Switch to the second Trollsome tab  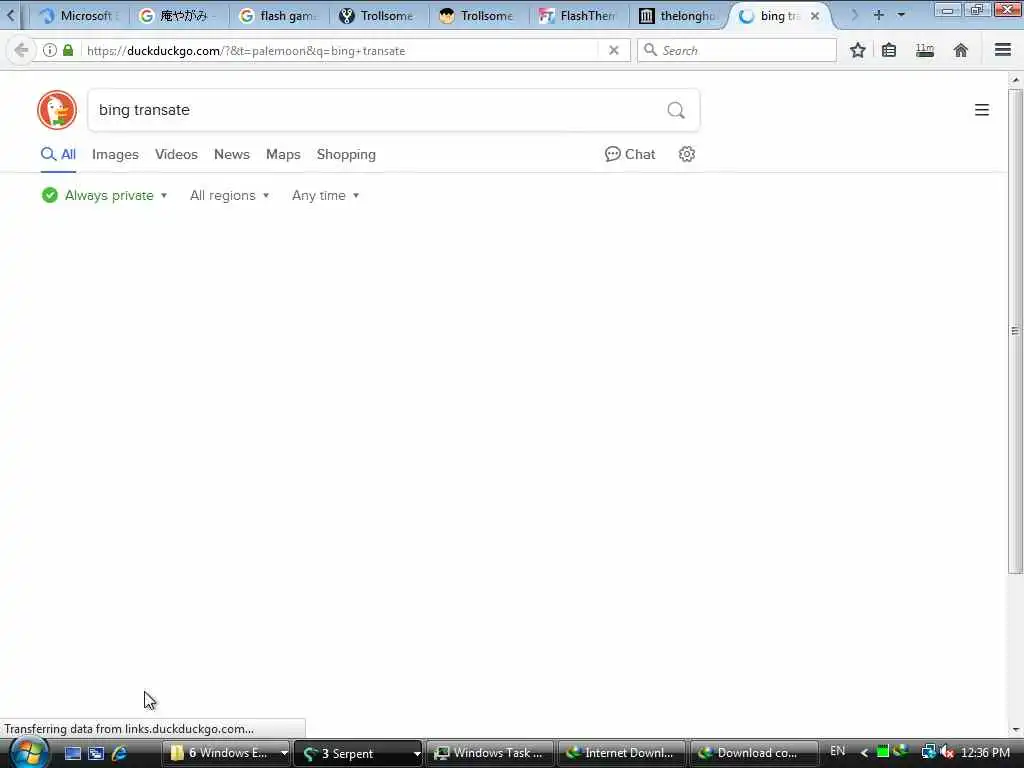(480, 16)
